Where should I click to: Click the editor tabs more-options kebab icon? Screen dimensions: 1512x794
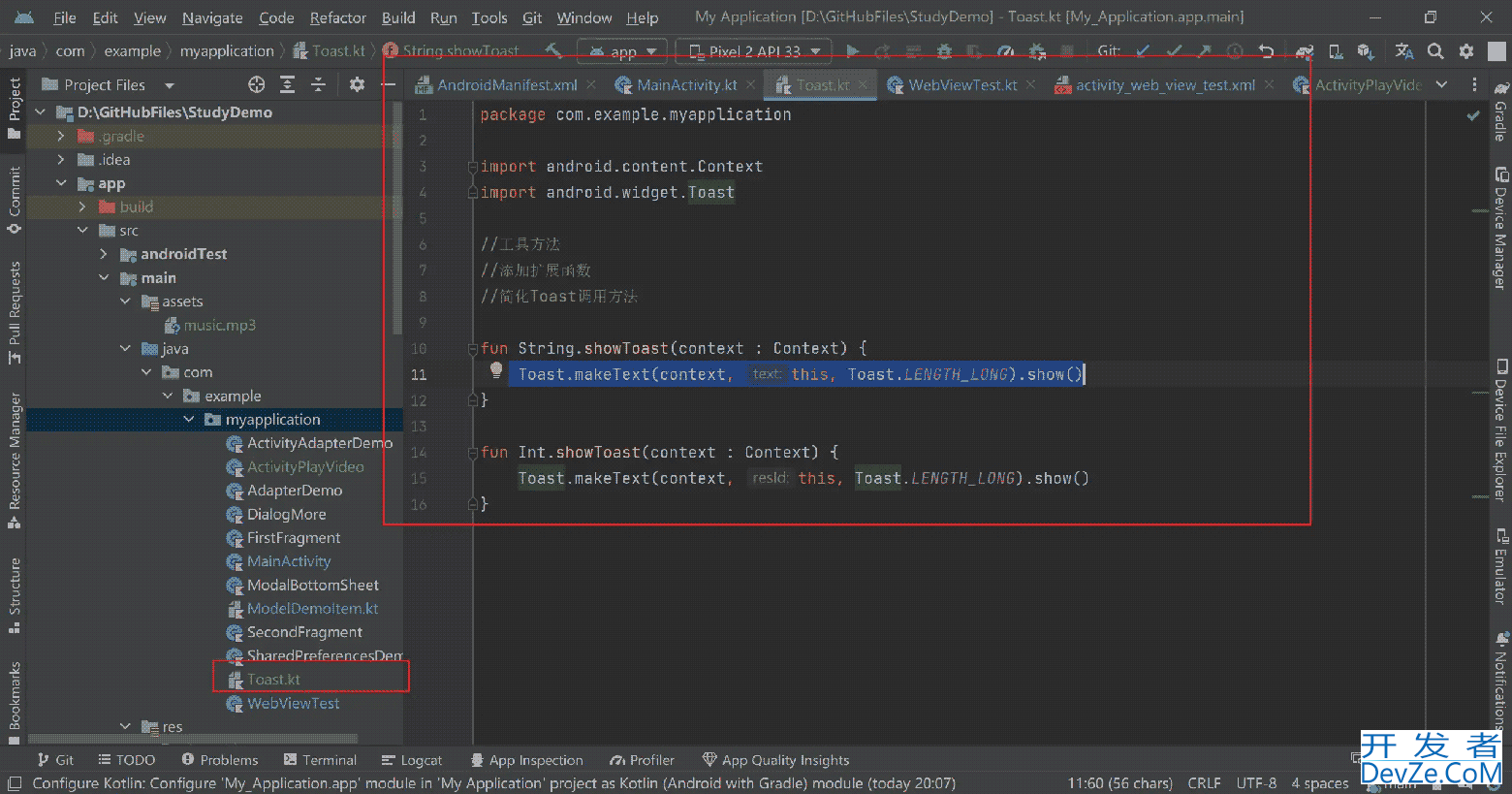tap(1474, 85)
